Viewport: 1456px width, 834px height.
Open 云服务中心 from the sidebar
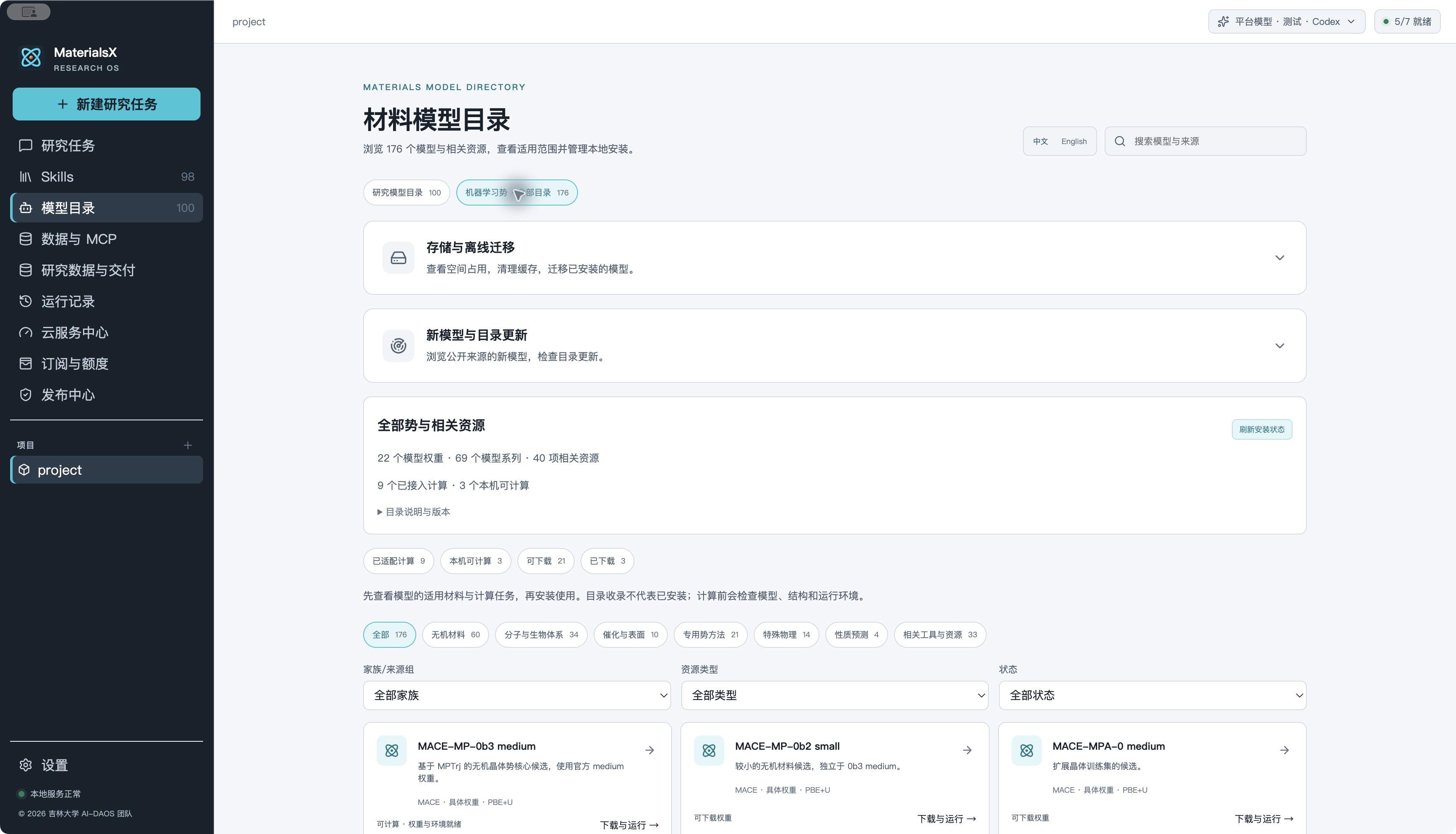(x=107, y=332)
